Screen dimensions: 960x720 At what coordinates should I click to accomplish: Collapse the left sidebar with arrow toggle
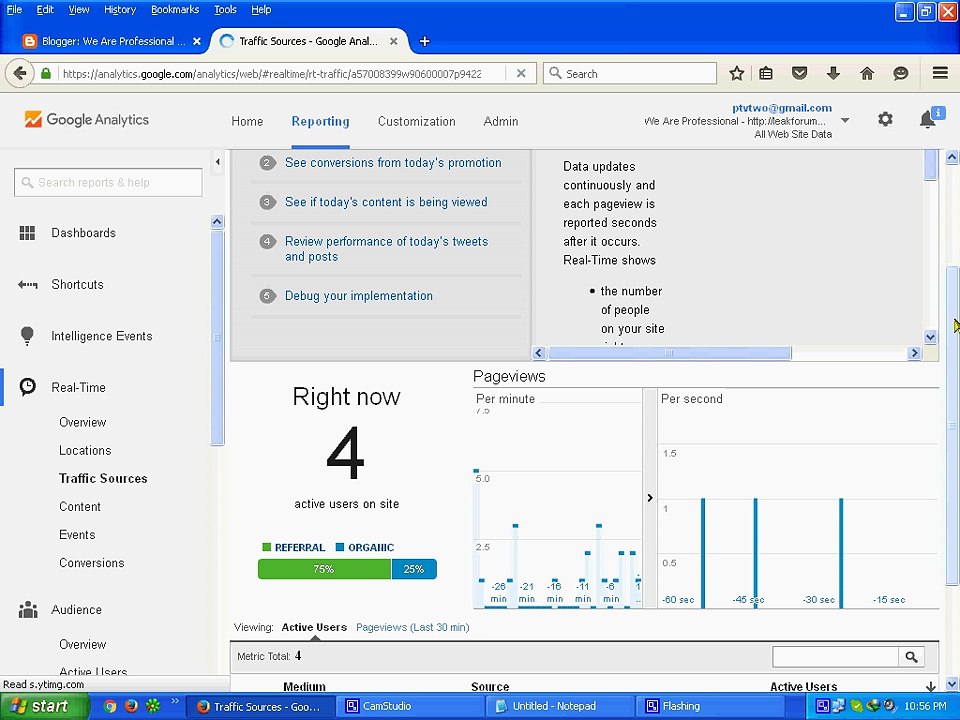click(217, 162)
